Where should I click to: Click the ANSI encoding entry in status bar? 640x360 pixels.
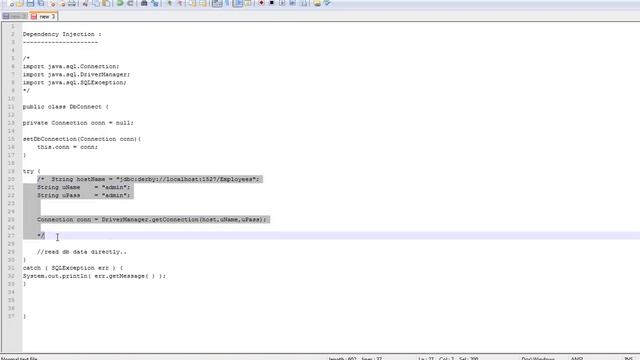coord(577,358)
